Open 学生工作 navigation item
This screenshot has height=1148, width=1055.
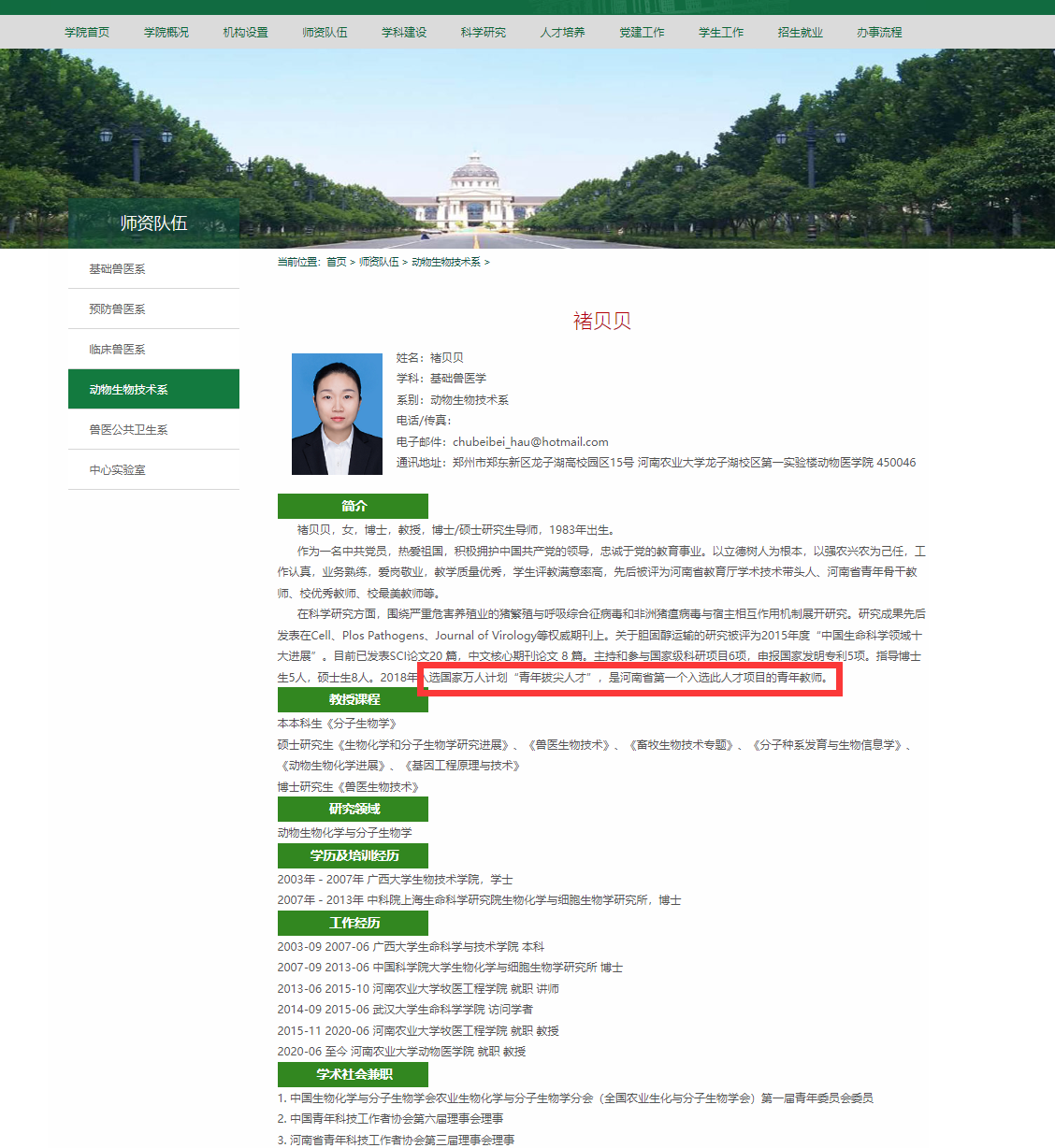click(721, 32)
